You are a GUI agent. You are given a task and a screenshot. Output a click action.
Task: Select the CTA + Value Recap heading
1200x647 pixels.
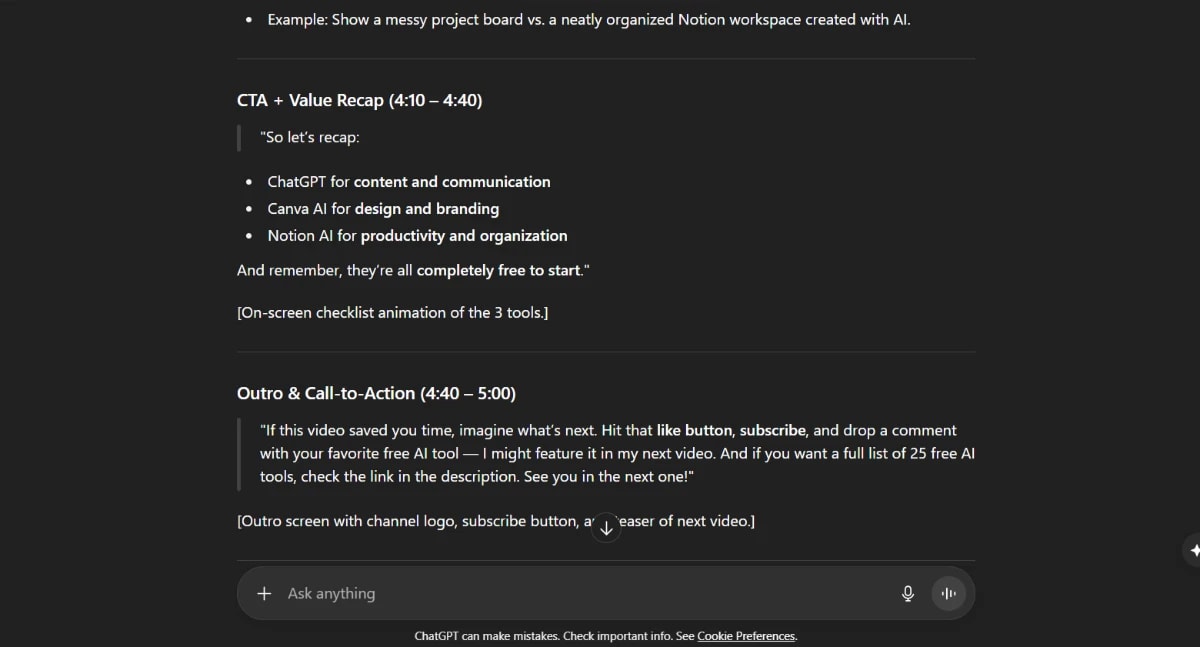358,100
